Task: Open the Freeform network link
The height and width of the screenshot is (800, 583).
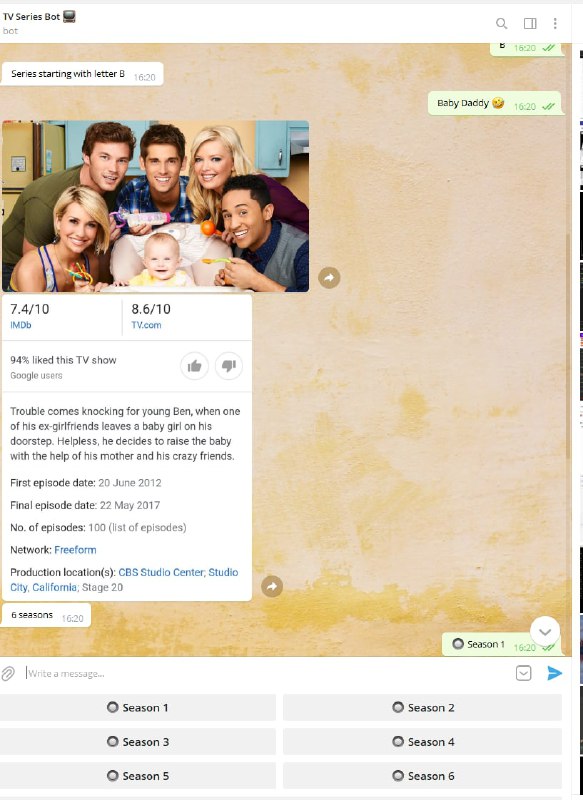Action: tap(75, 550)
